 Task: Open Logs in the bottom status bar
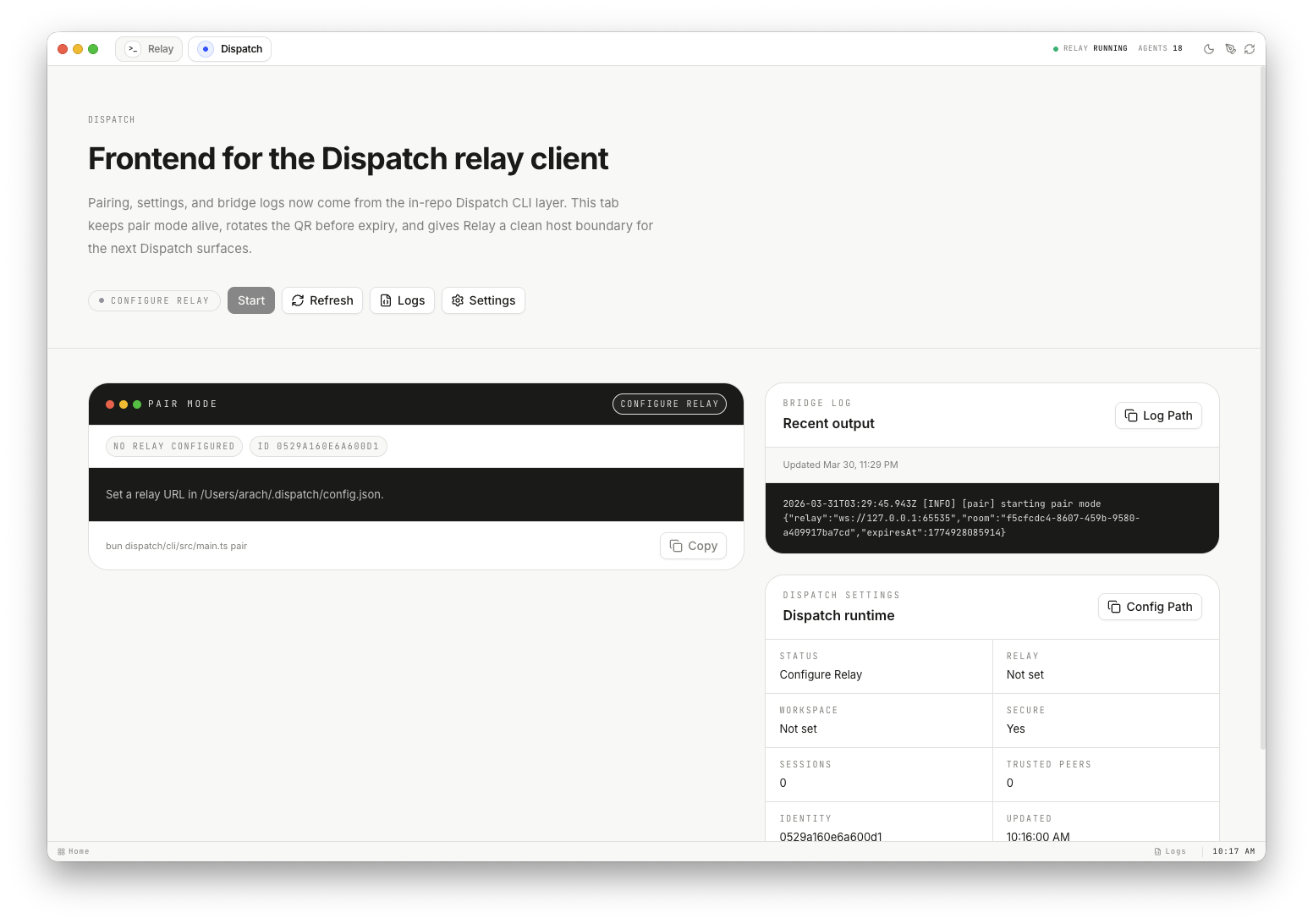pos(1171,851)
